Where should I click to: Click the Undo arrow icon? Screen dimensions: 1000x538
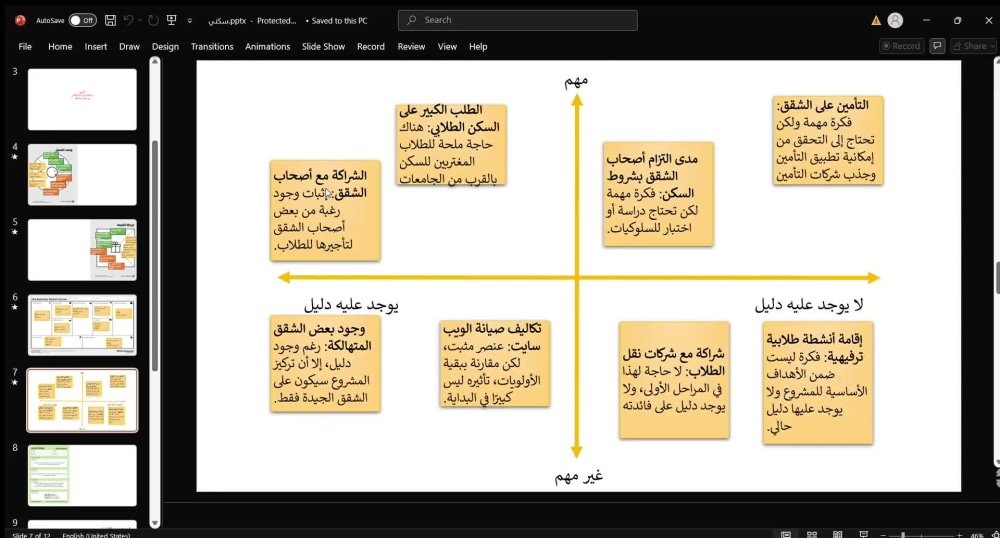(x=128, y=20)
